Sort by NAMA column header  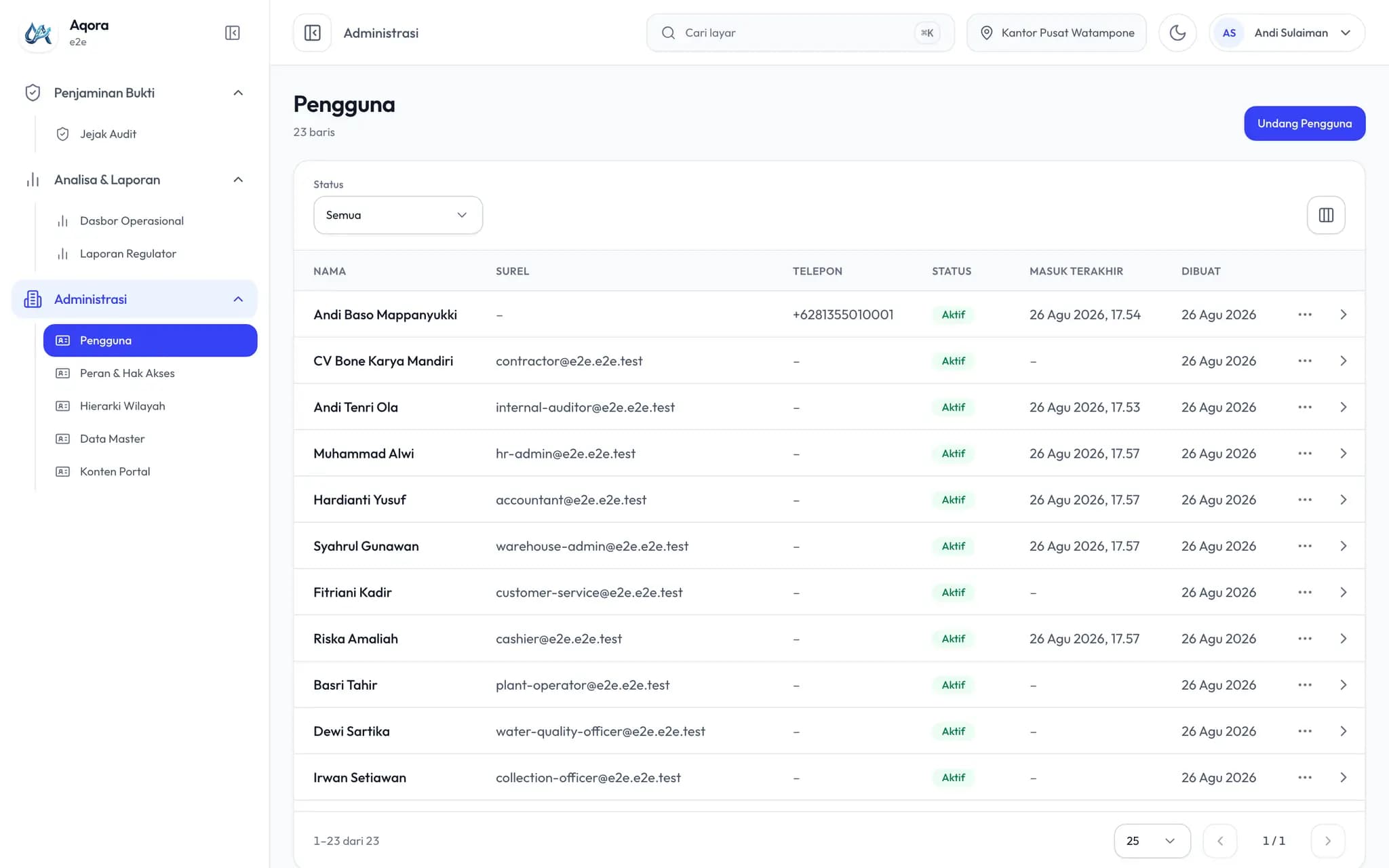point(330,271)
